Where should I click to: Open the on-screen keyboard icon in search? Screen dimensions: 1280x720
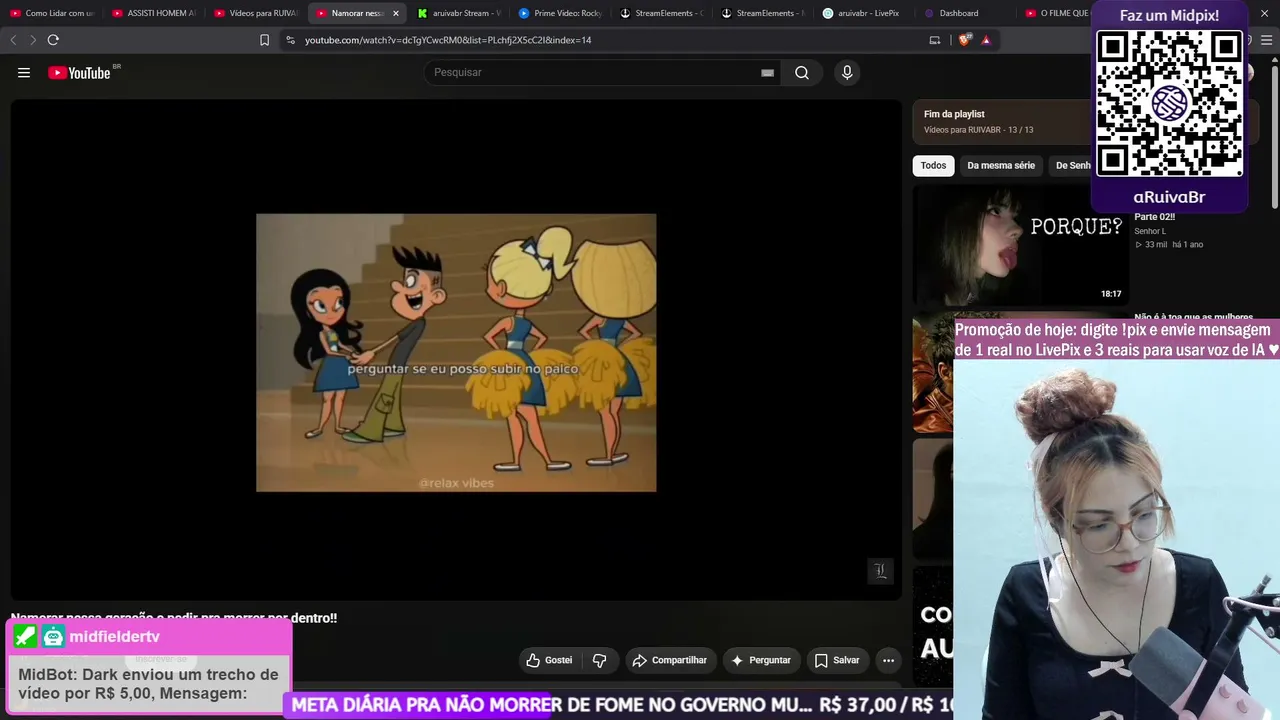click(767, 72)
